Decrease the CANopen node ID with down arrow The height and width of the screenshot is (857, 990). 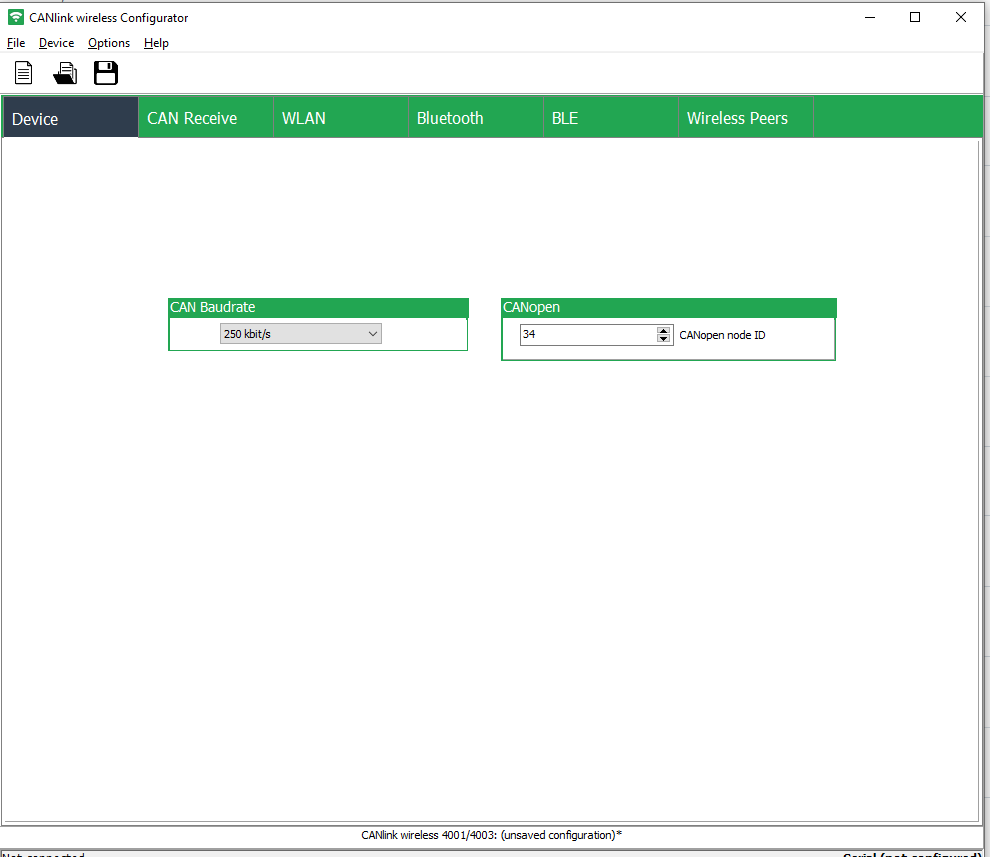tap(663, 339)
